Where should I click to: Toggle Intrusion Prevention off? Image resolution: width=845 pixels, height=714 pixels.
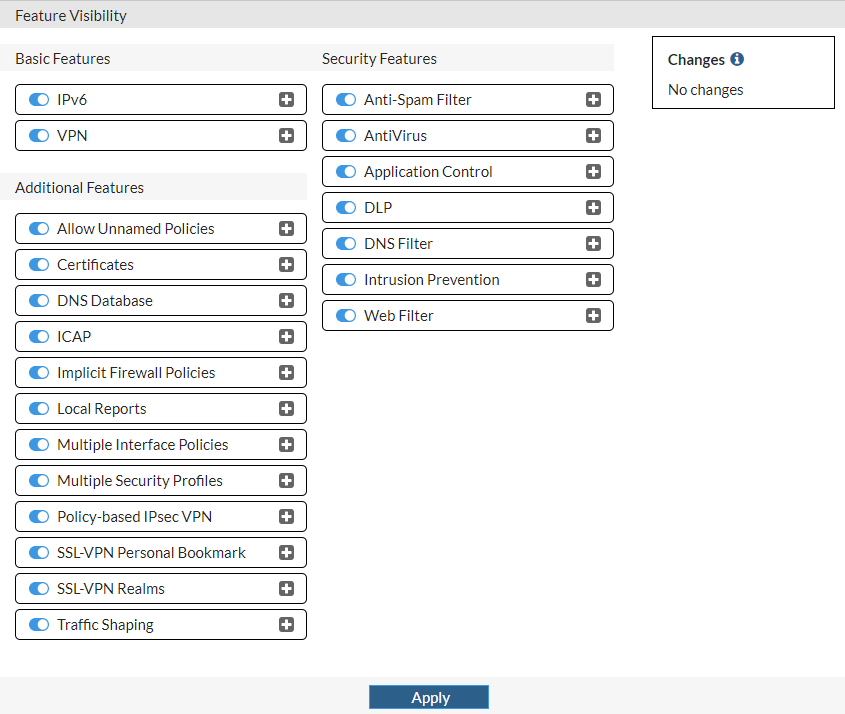(x=346, y=280)
